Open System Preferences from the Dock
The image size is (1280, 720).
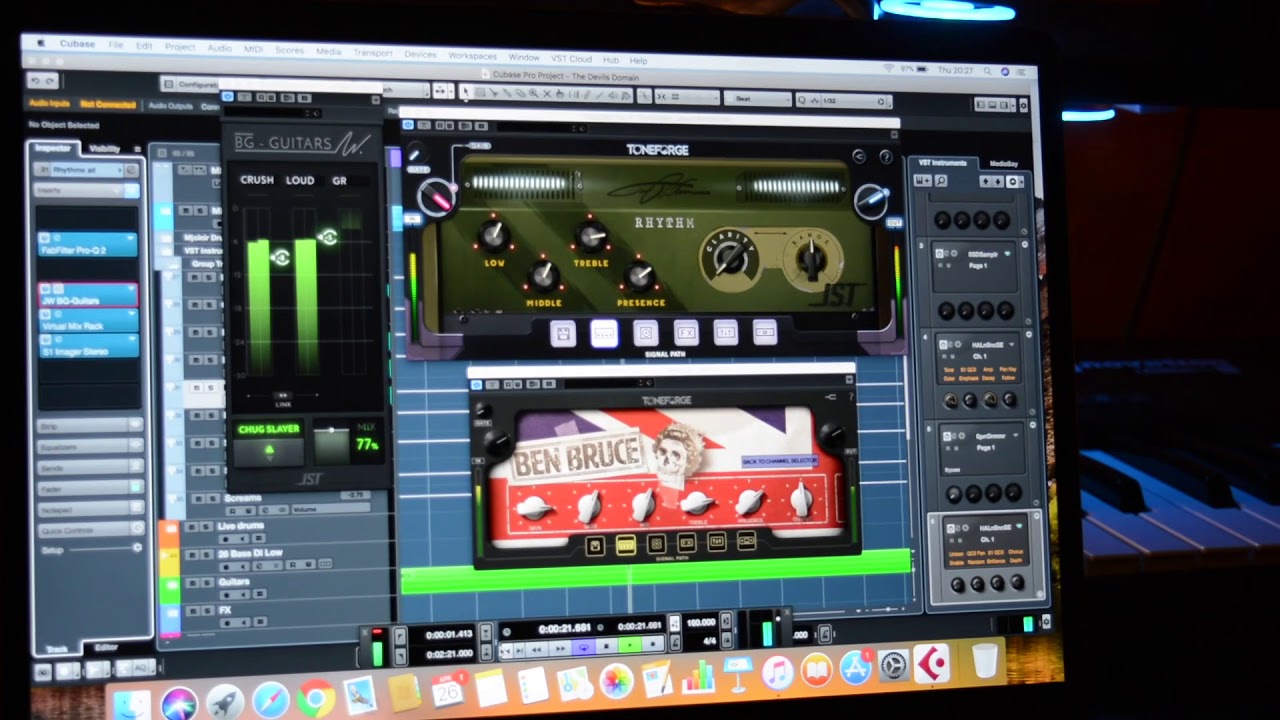tap(894, 666)
